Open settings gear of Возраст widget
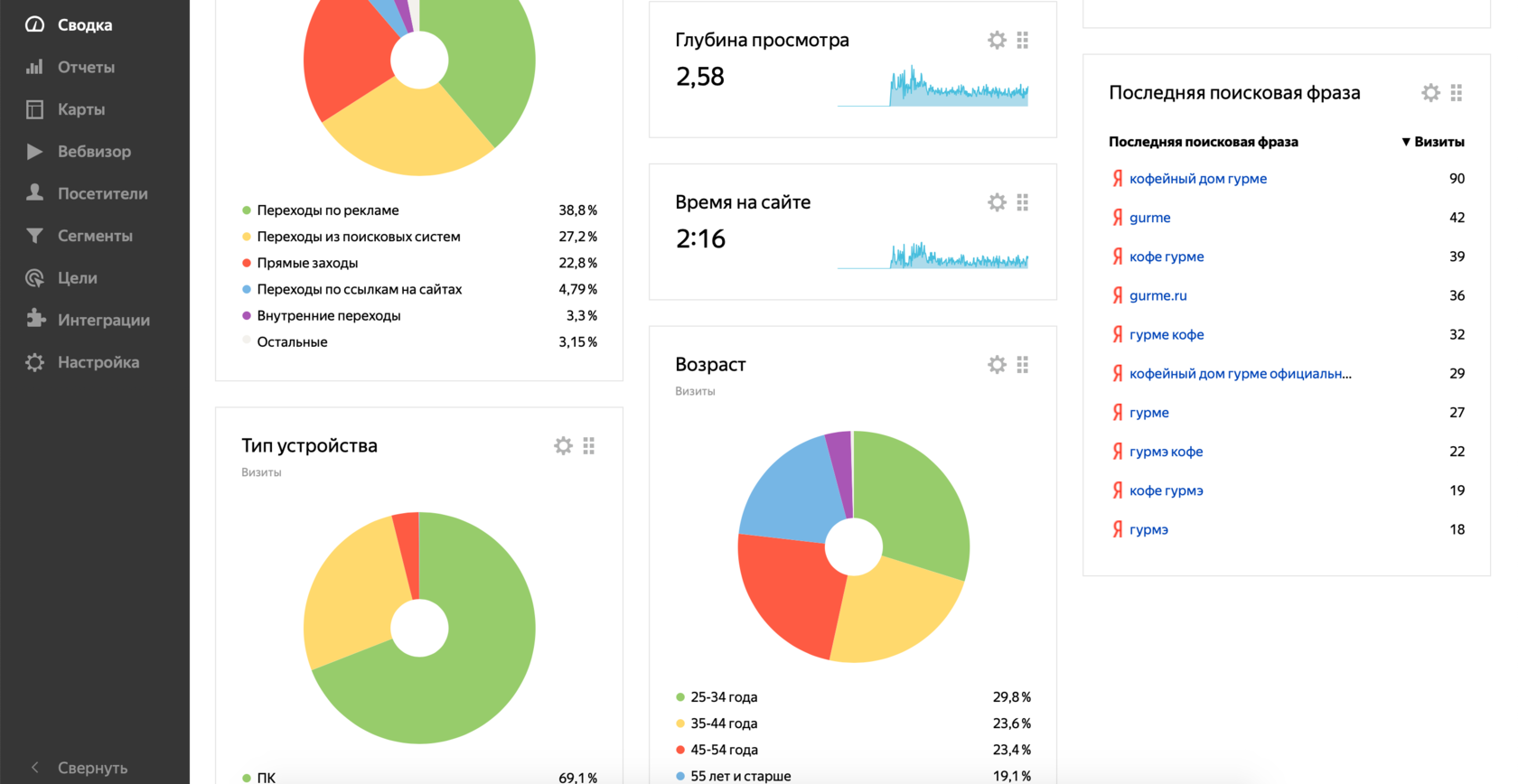This screenshot has height=784, width=1518. pyautogui.click(x=997, y=365)
